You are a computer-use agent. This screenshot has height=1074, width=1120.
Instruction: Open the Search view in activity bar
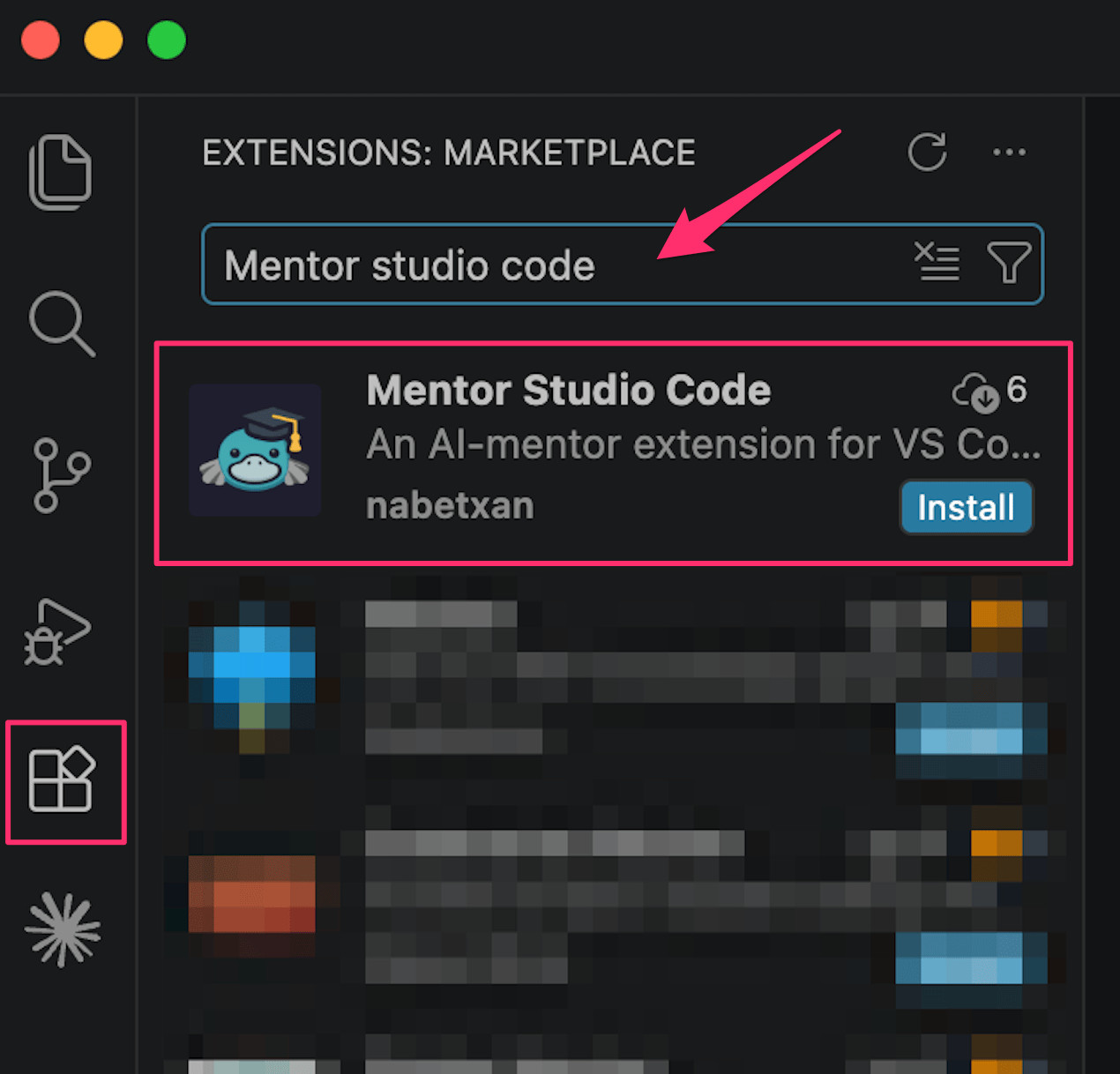tap(61, 323)
